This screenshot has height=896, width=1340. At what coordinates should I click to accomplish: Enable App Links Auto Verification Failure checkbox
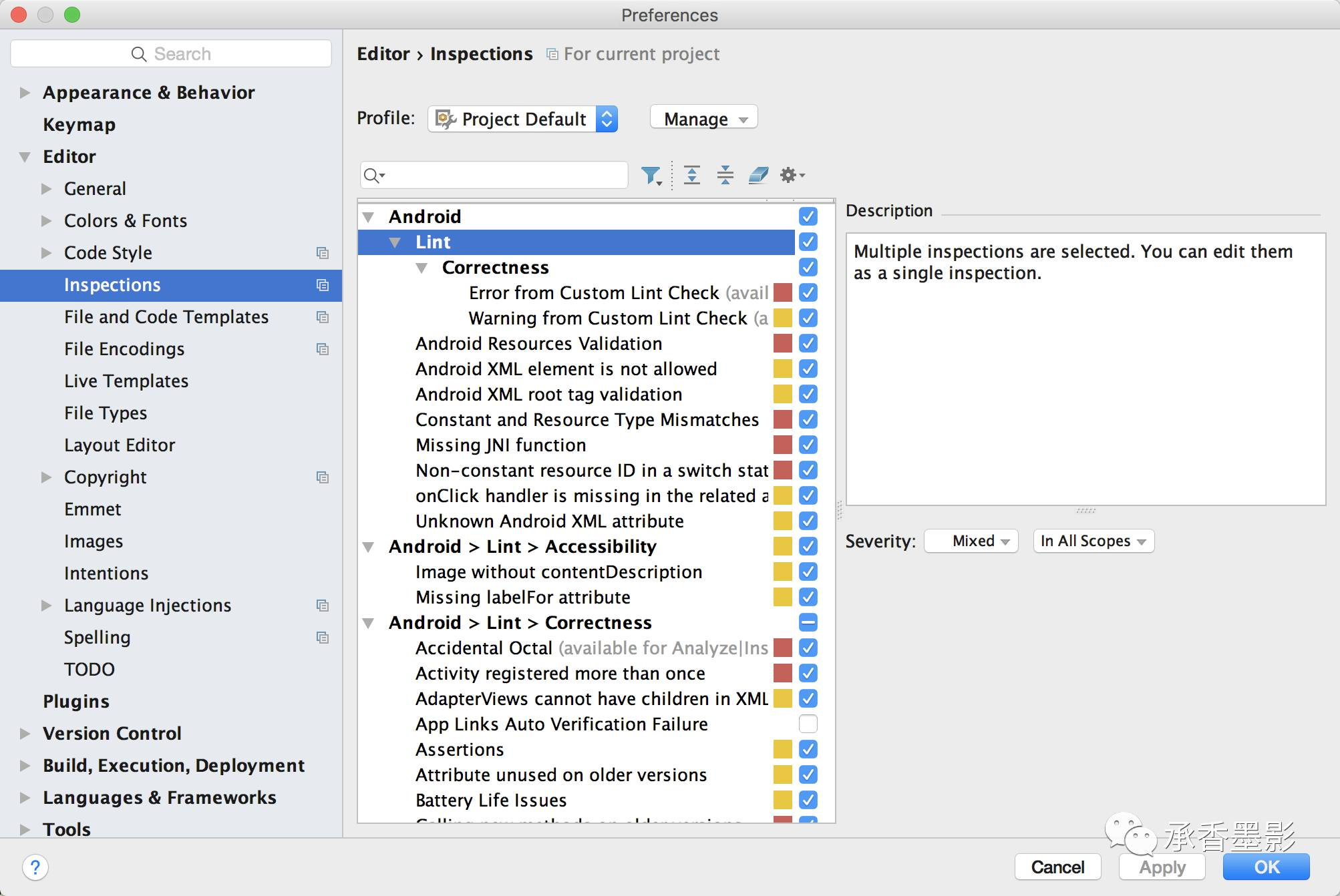[x=808, y=724]
